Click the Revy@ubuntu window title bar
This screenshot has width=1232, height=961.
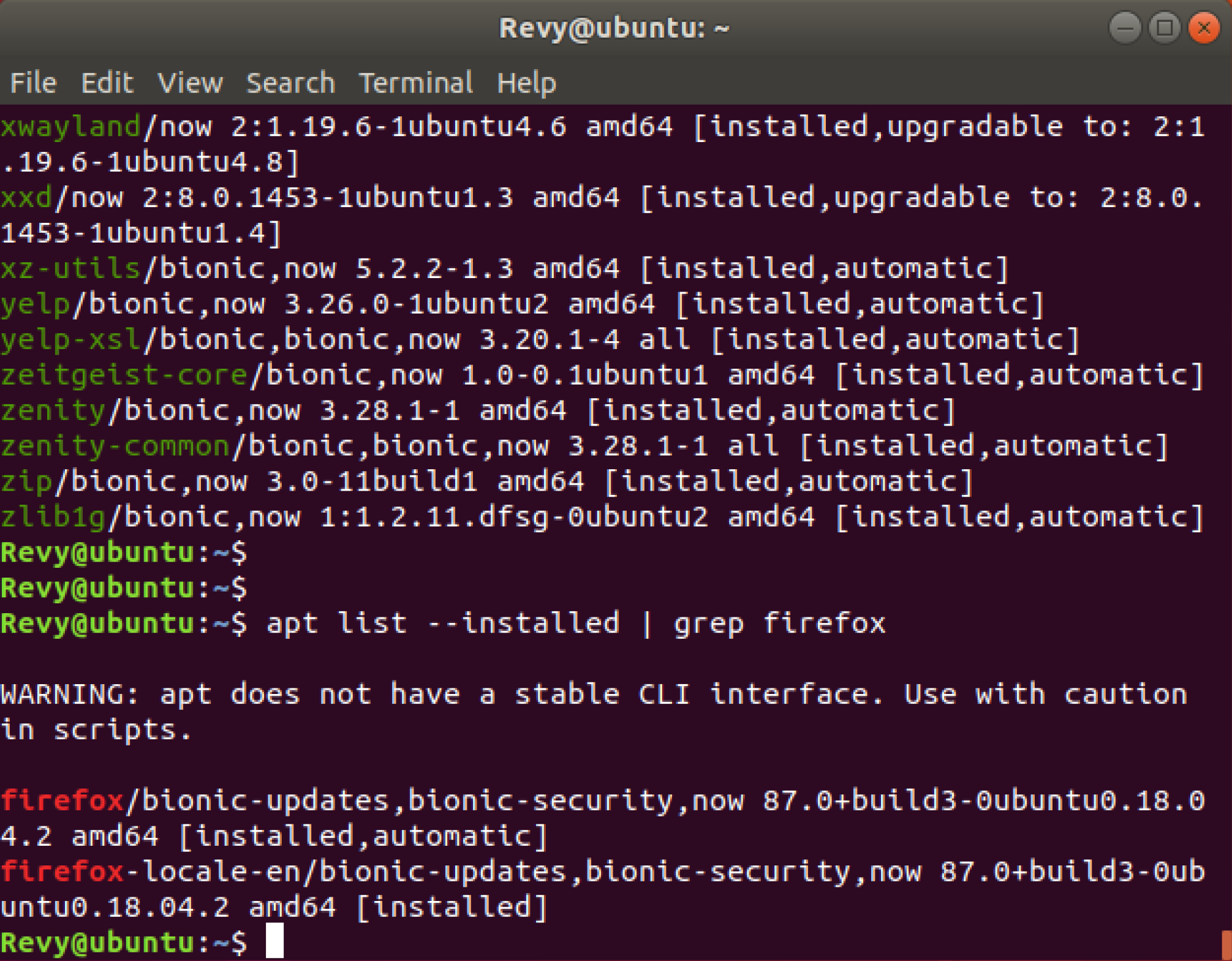[x=614, y=28]
